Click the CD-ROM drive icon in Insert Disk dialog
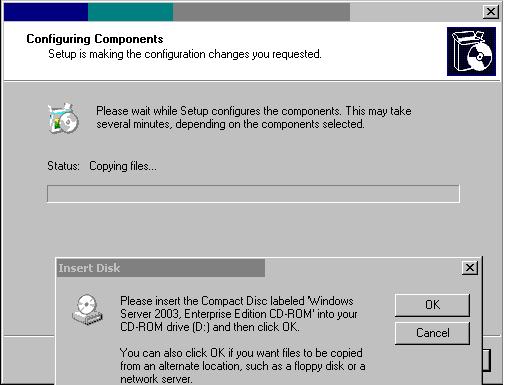The height and width of the screenshot is (385, 512). coord(87,309)
